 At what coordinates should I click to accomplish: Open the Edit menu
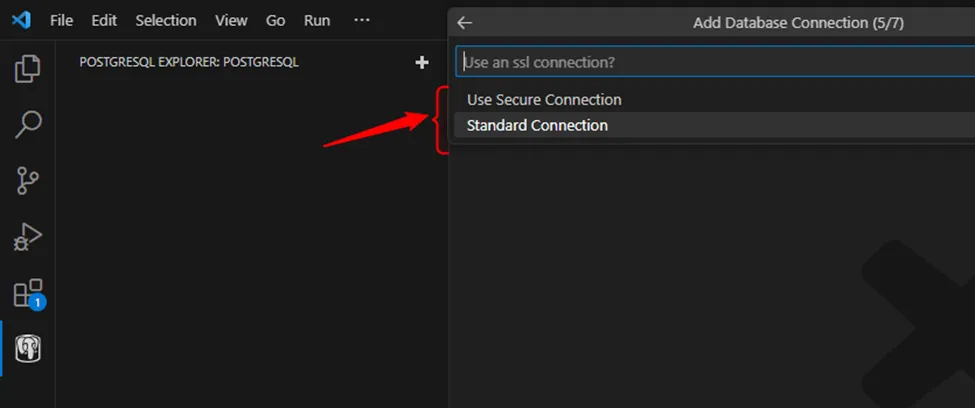pos(104,20)
